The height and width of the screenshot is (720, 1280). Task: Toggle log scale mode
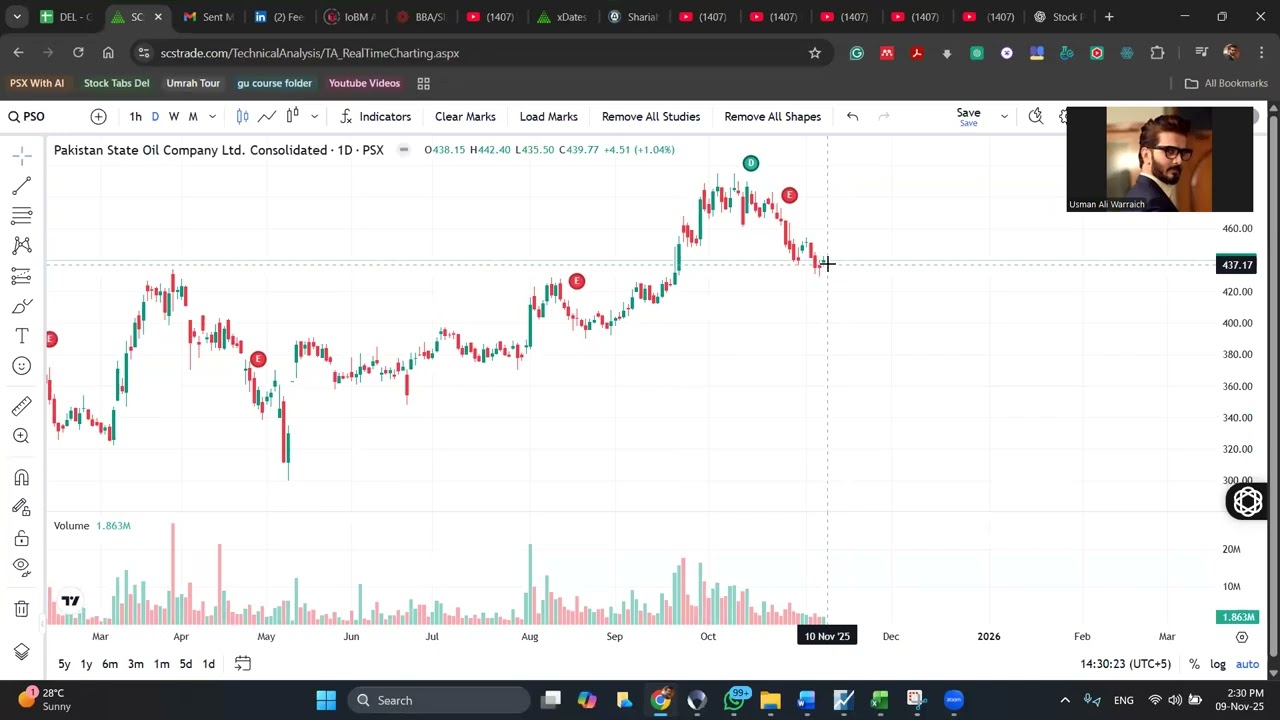pos(1218,664)
